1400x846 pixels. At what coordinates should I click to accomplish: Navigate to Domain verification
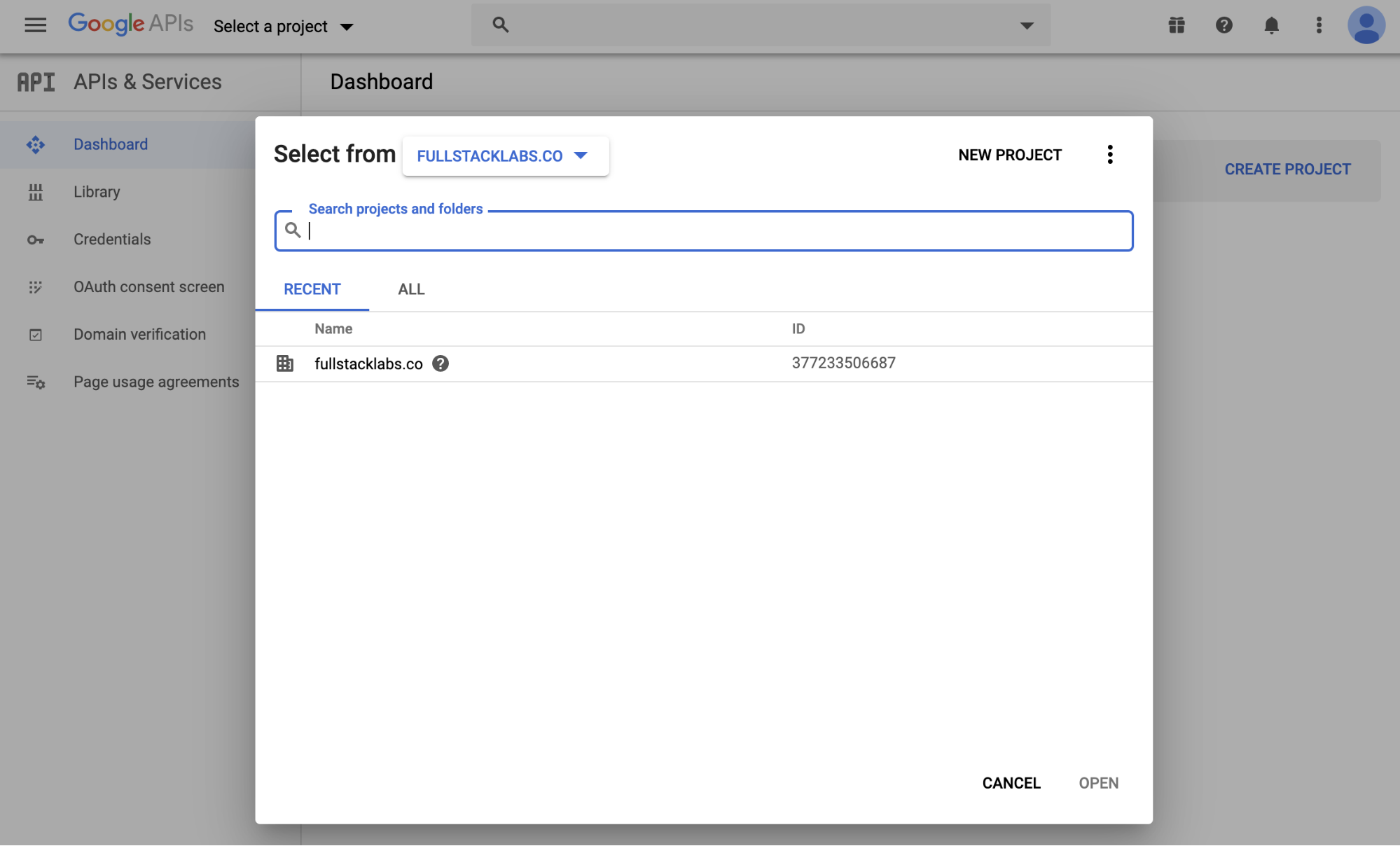point(139,334)
